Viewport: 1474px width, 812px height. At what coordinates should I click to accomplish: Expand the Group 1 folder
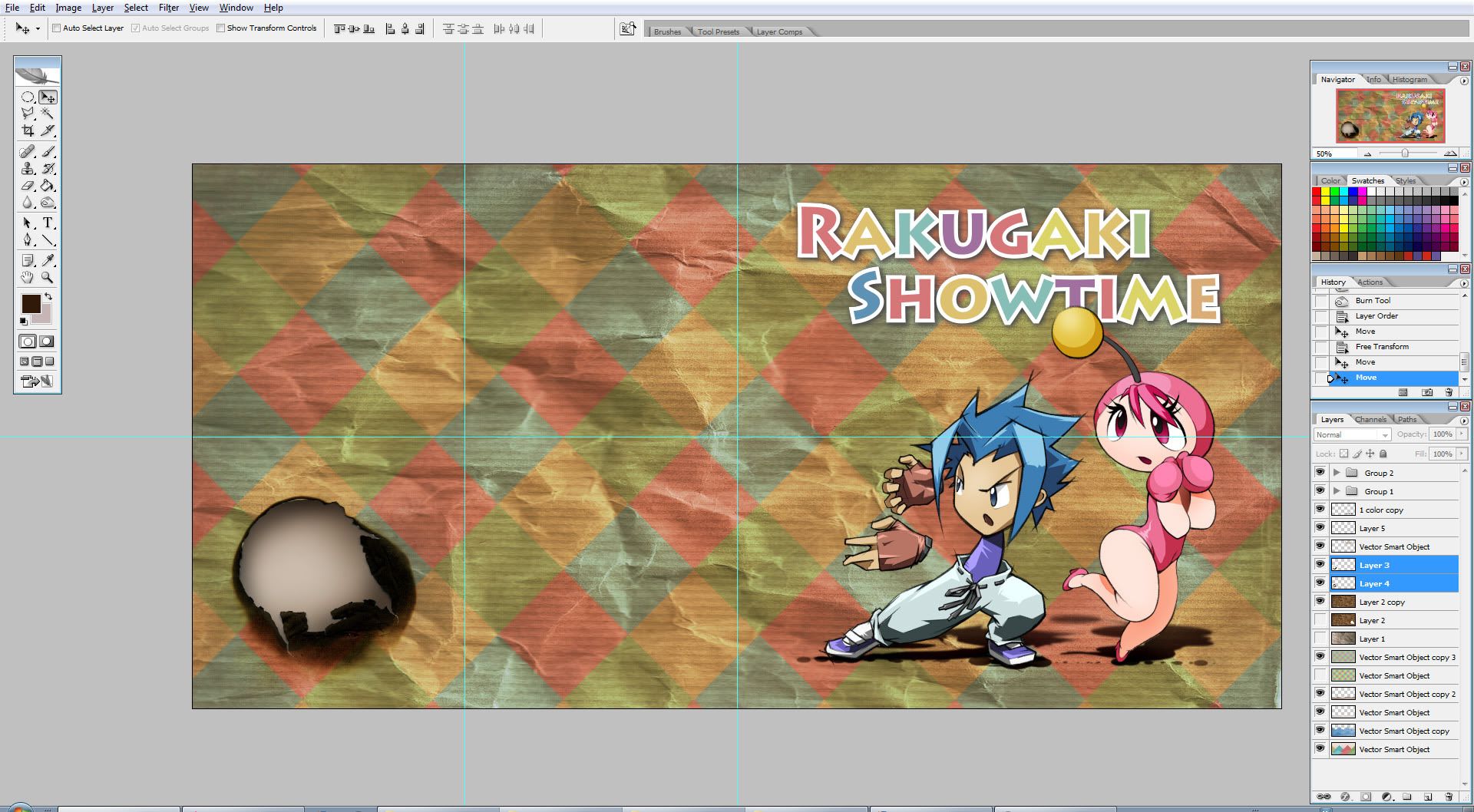[1337, 491]
